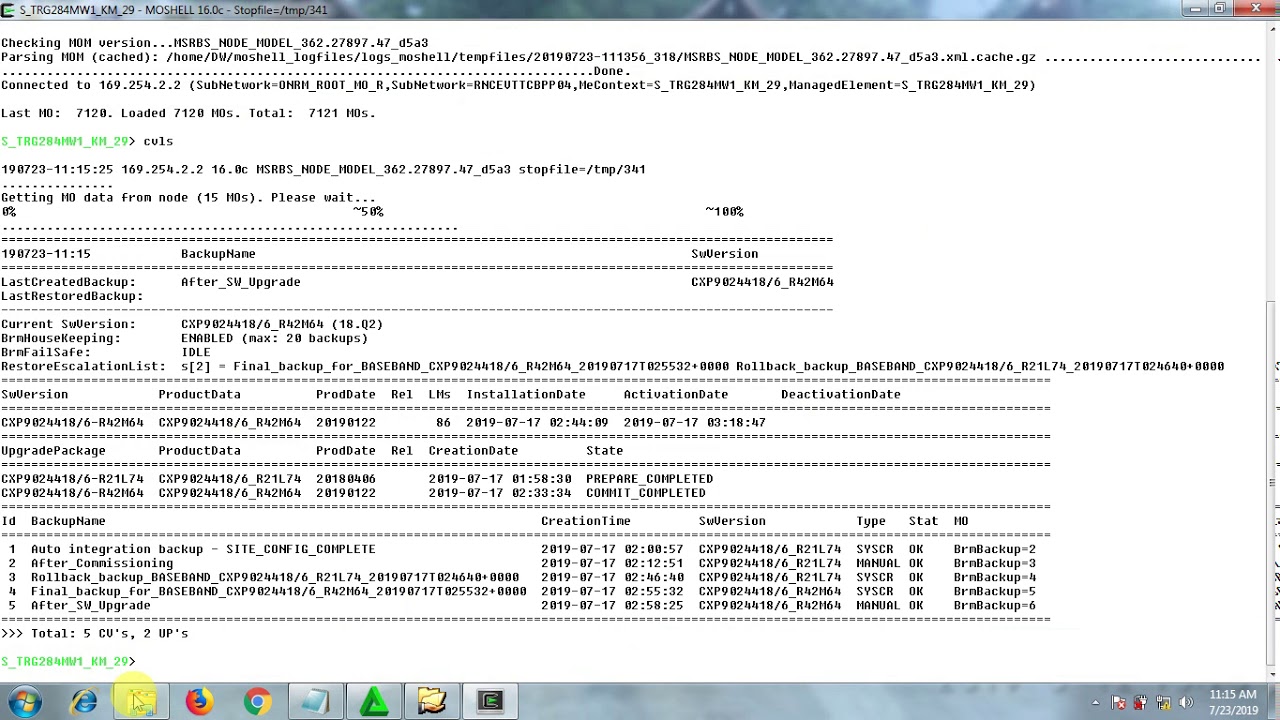Click the red plug tray icon
Screen dimensions: 1280x720
[1140, 703]
